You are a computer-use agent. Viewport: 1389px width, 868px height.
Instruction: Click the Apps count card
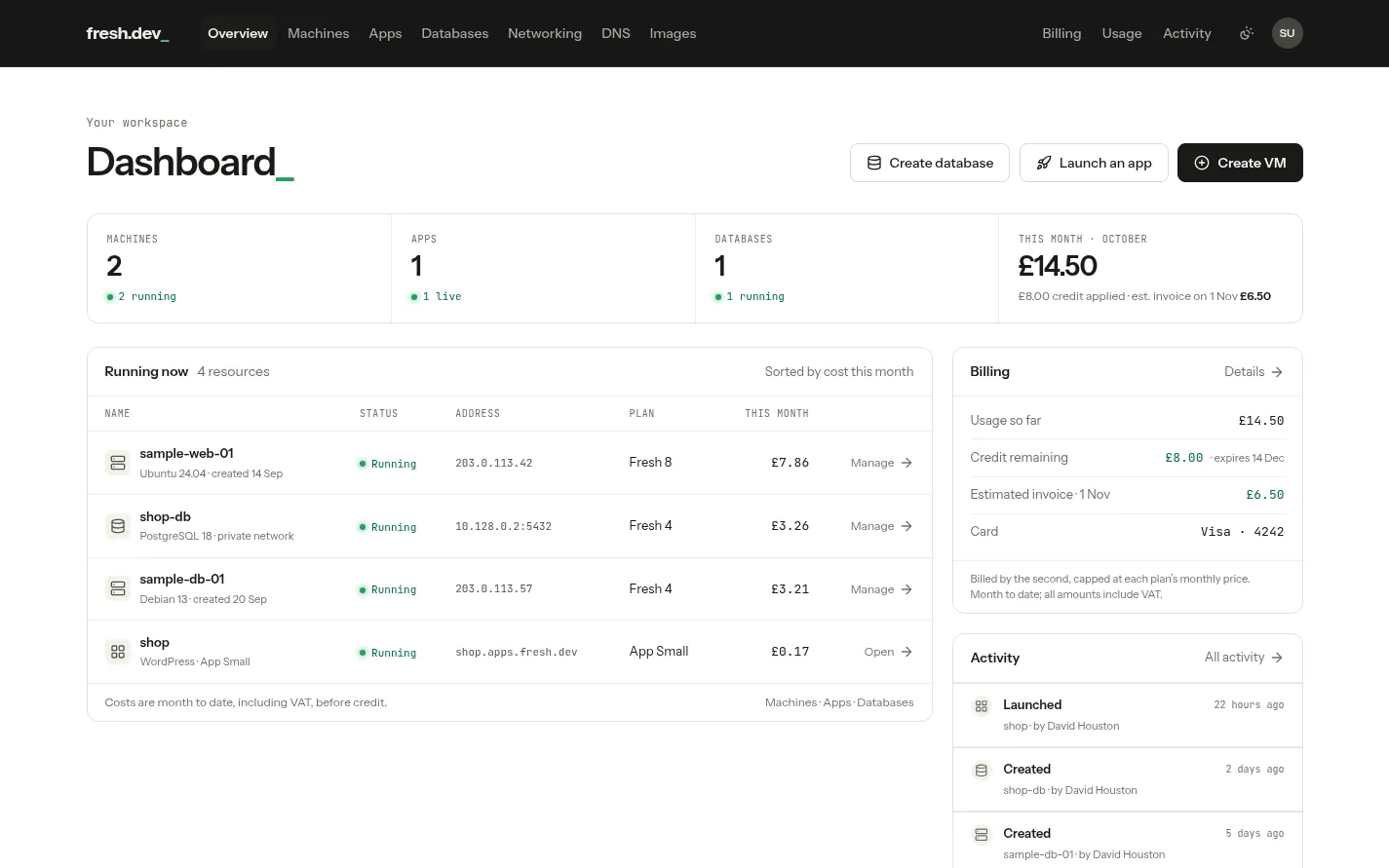(x=543, y=268)
